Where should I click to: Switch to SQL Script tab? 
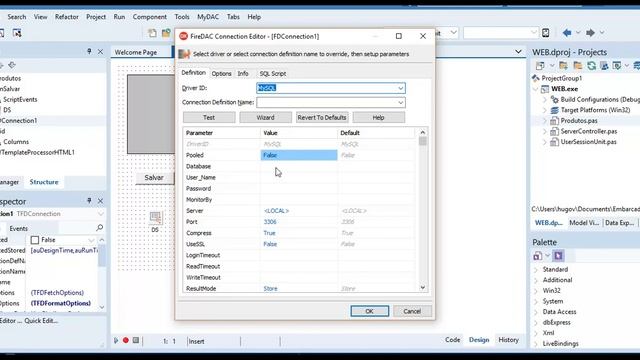[273, 73]
